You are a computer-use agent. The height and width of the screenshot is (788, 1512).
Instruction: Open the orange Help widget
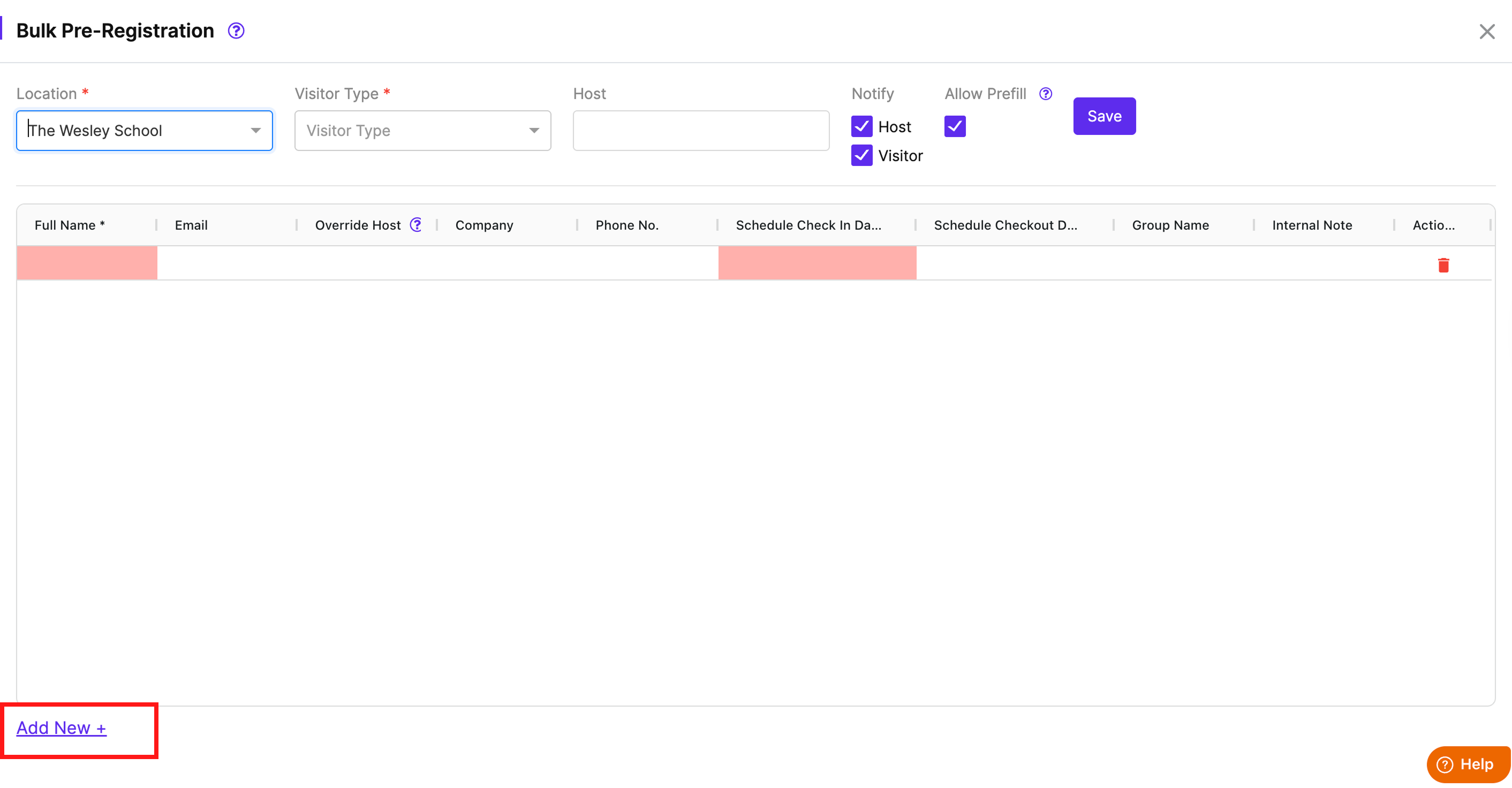click(1468, 764)
